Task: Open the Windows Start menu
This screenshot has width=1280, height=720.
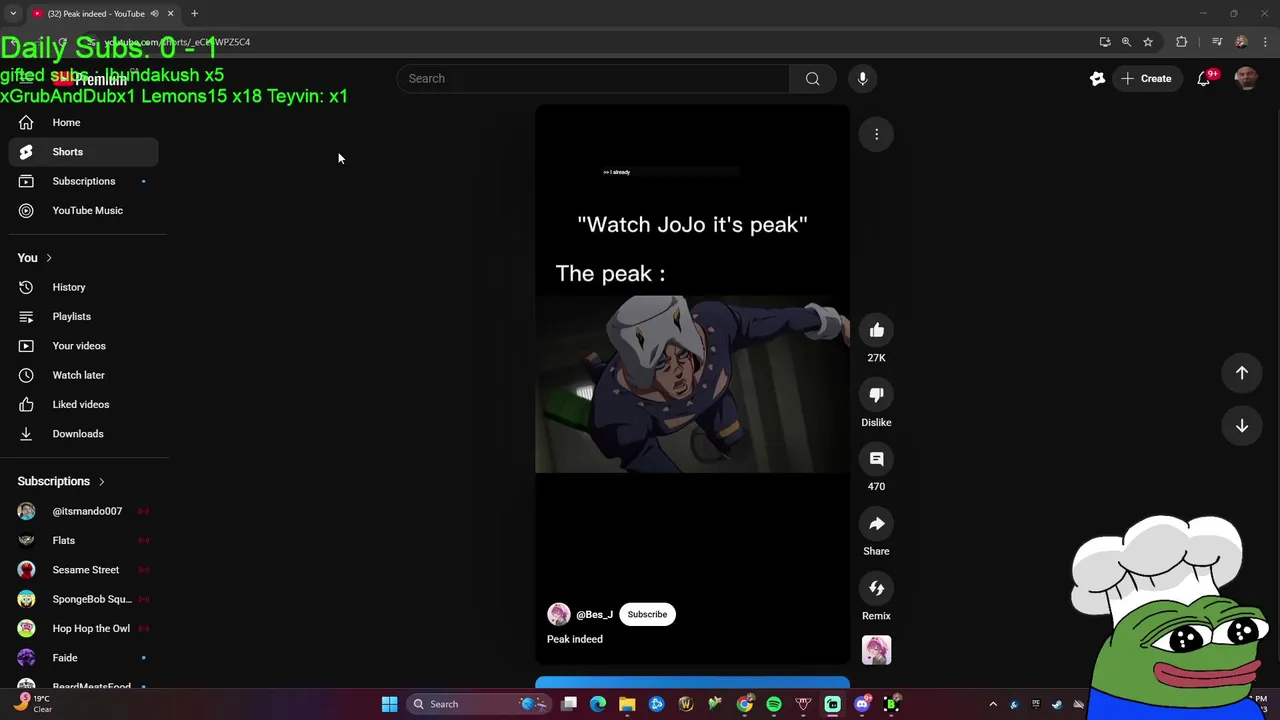Action: click(389, 704)
